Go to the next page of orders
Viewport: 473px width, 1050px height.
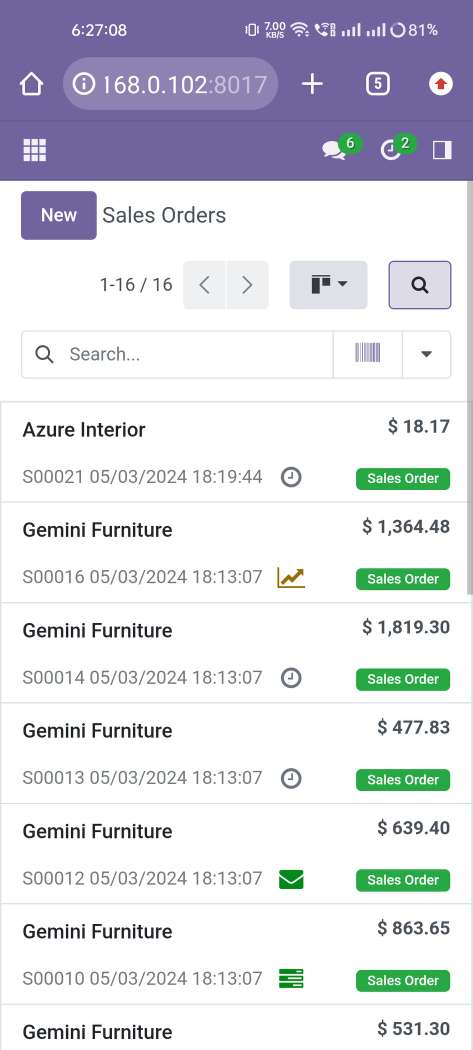pyautogui.click(x=247, y=285)
